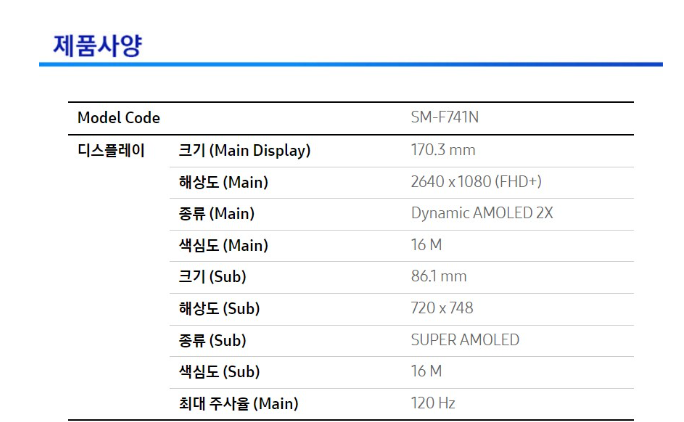
Task: Select the 2640 x 1080 (FHD+) value
Action: tap(476, 181)
